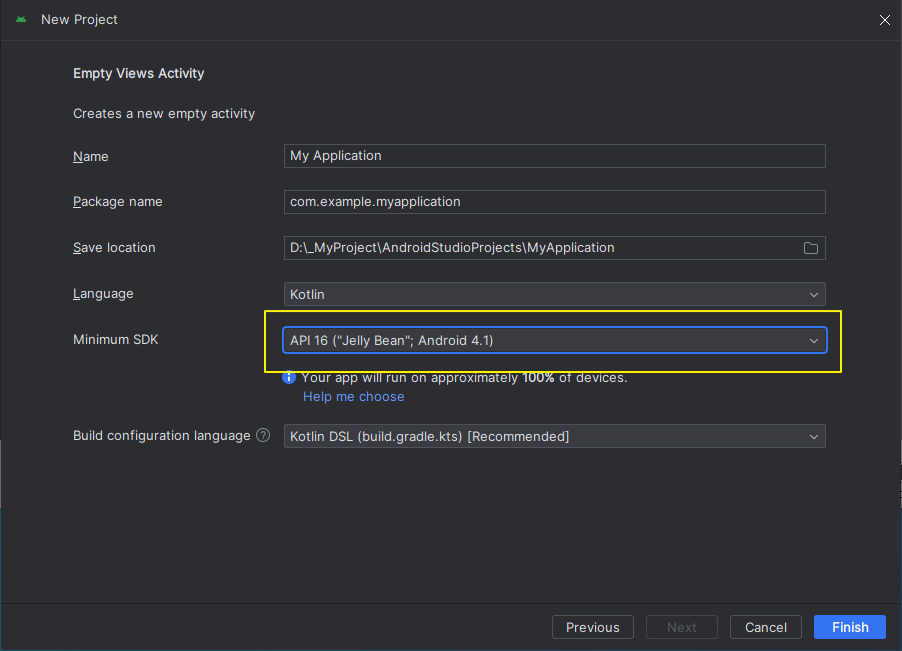Screen dimensions: 902x651
Task: Click the Name field with My Application
Action: (x=555, y=156)
